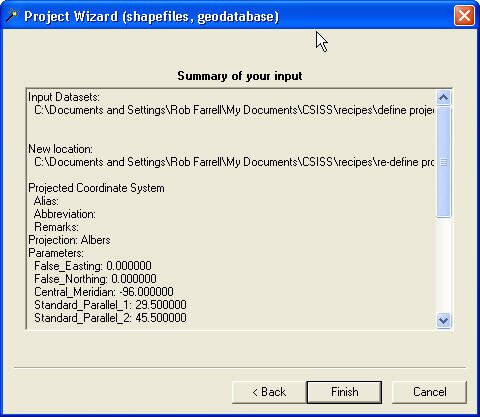480x417 pixels.
Task: Click empty scrollbar track below thumb
Action: click(444, 265)
